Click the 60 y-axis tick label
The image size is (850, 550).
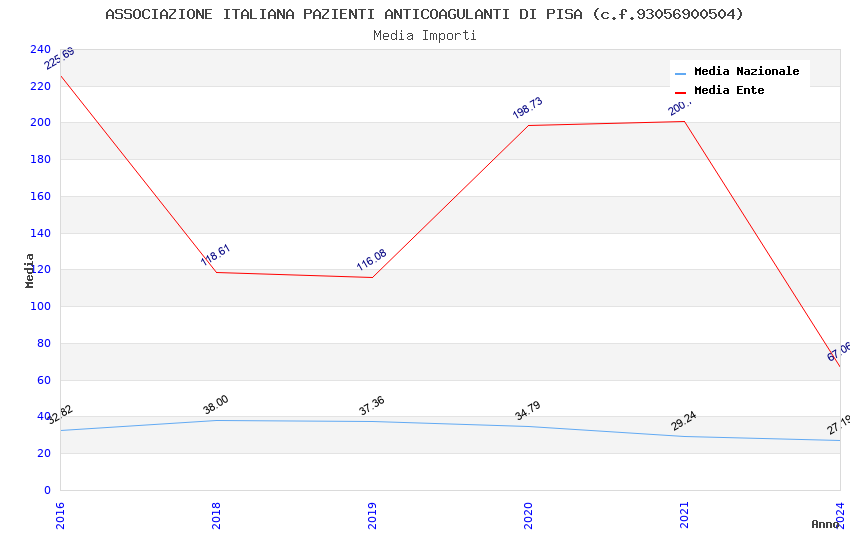[44, 380]
